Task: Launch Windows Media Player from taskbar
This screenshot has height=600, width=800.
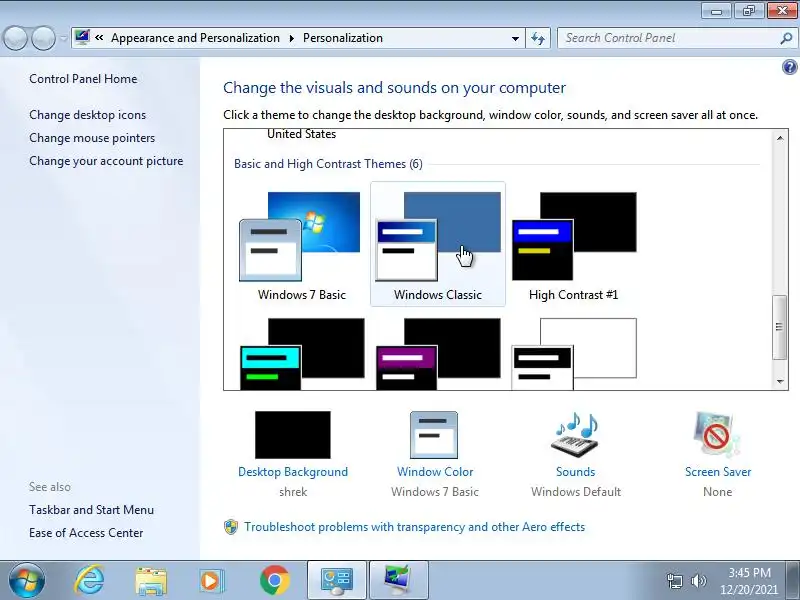Action: pos(211,581)
